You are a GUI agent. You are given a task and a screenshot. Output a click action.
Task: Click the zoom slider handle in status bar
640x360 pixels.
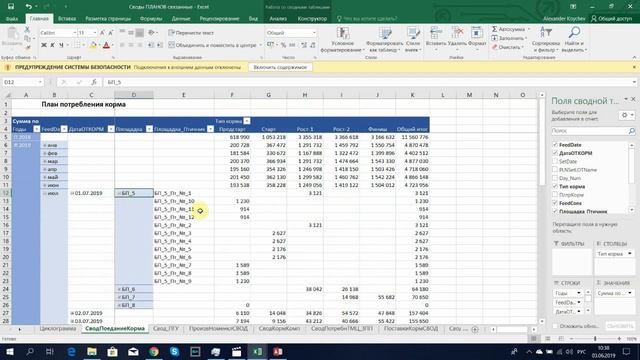(x=595, y=339)
